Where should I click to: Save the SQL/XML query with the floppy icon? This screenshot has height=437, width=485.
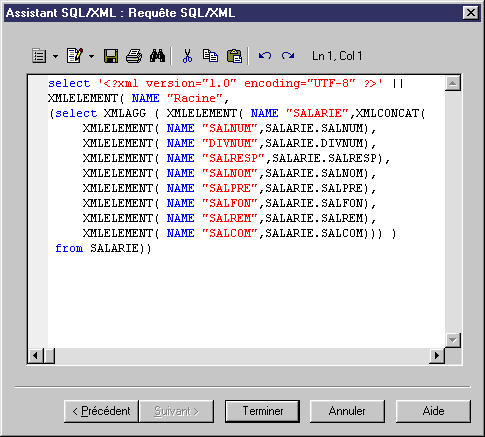[111, 56]
